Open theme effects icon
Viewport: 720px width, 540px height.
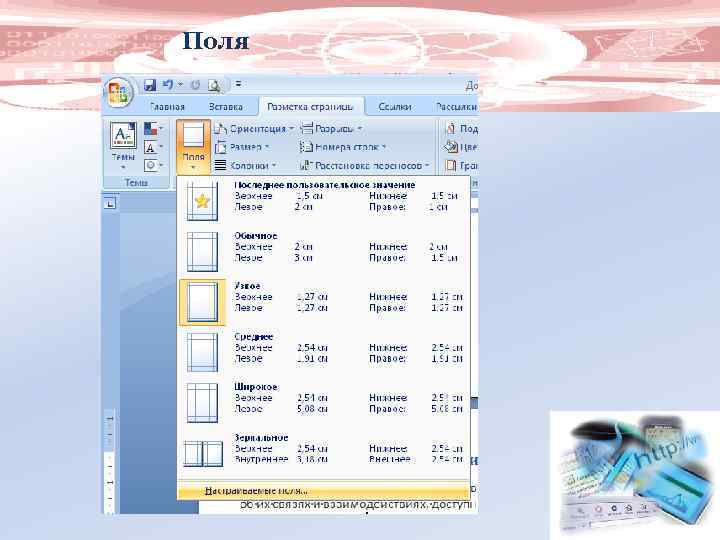(x=150, y=165)
